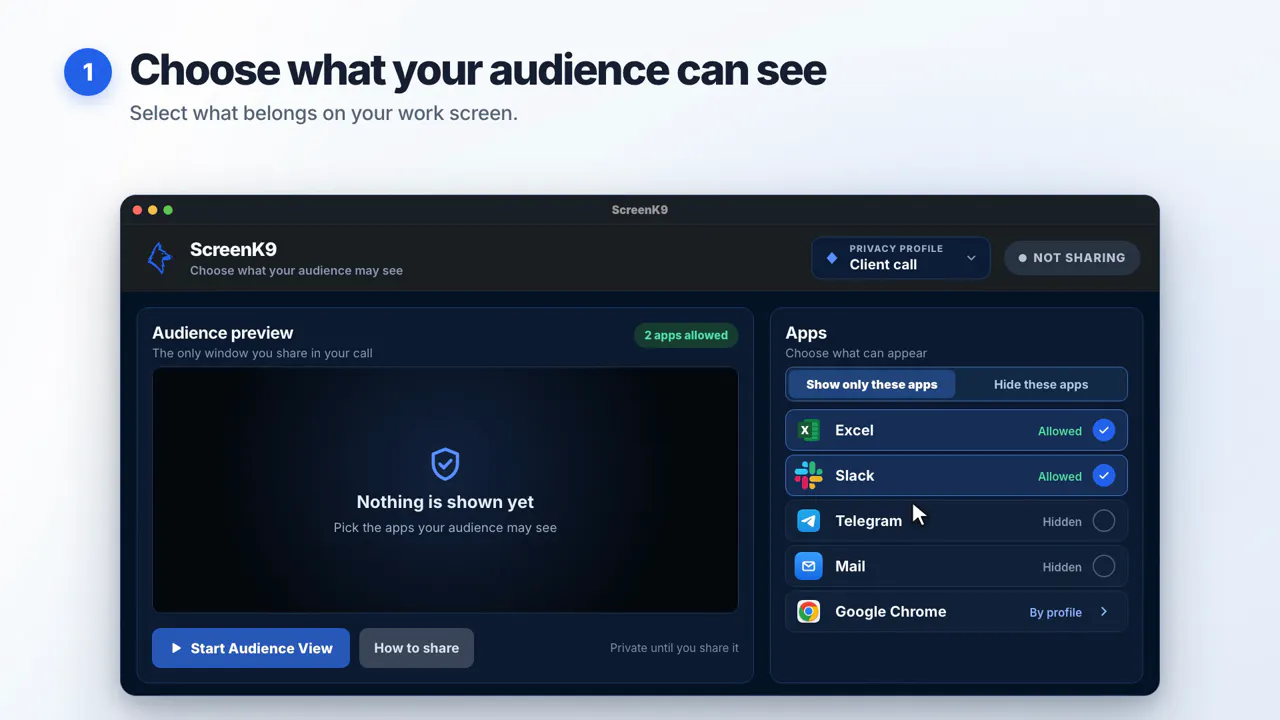Click the Allowed label in Slack row
Viewport: 1280px width, 720px height.
pyautogui.click(x=1060, y=477)
